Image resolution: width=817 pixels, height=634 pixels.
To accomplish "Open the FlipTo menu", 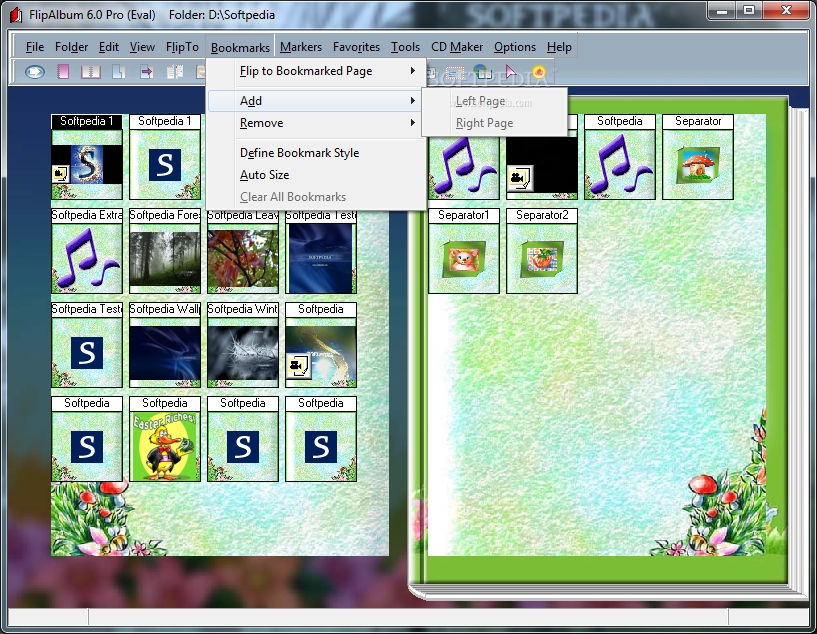I will click(x=182, y=47).
